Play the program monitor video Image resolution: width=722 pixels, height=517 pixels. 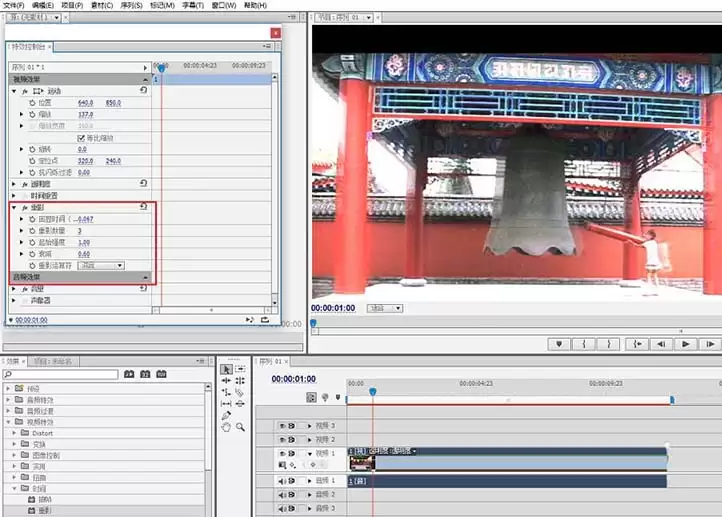tap(685, 343)
